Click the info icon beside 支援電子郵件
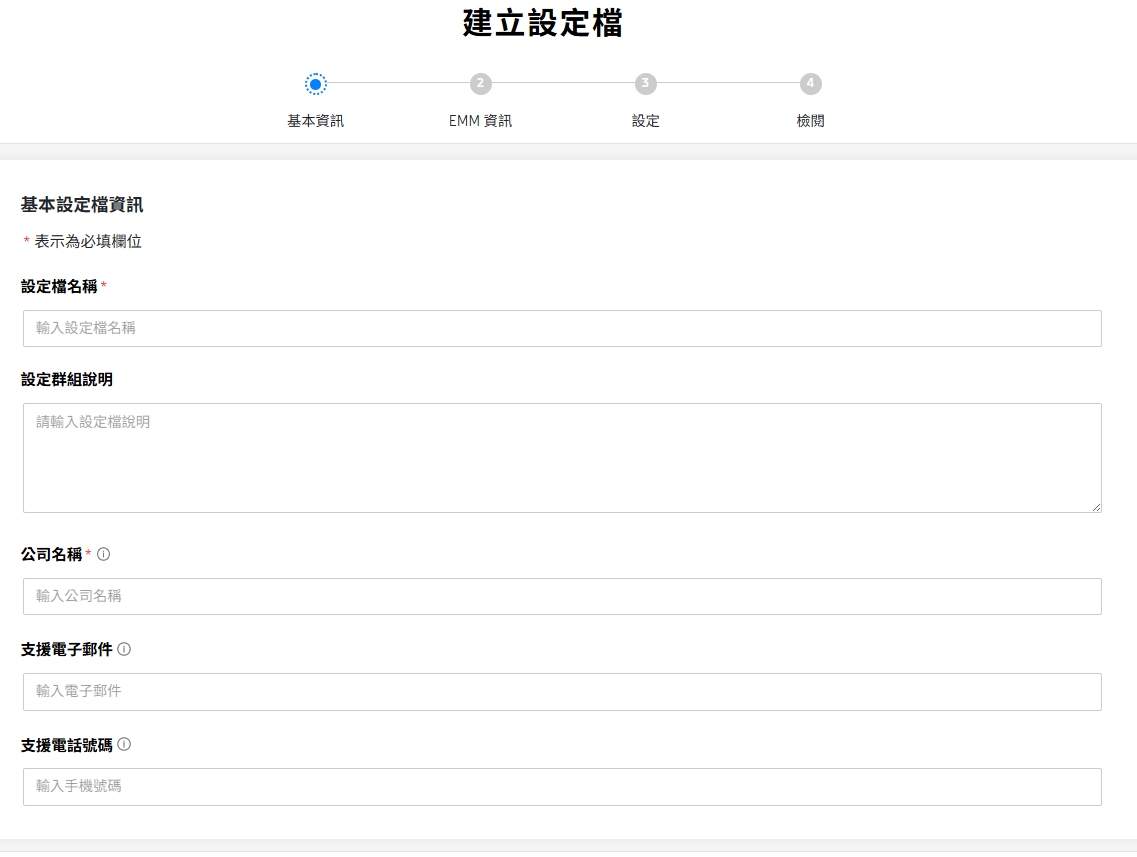The image size is (1137, 857). pyautogui.click(x=124, y=649)
